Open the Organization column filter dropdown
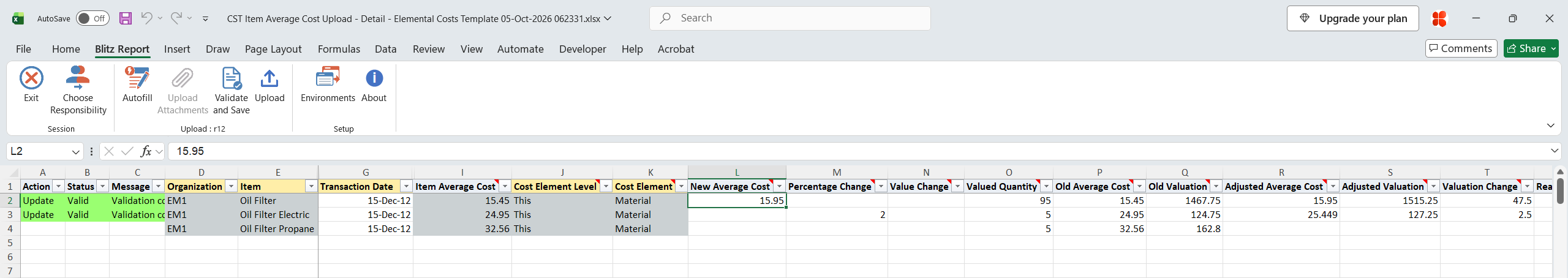 click(x=231, y=186)
